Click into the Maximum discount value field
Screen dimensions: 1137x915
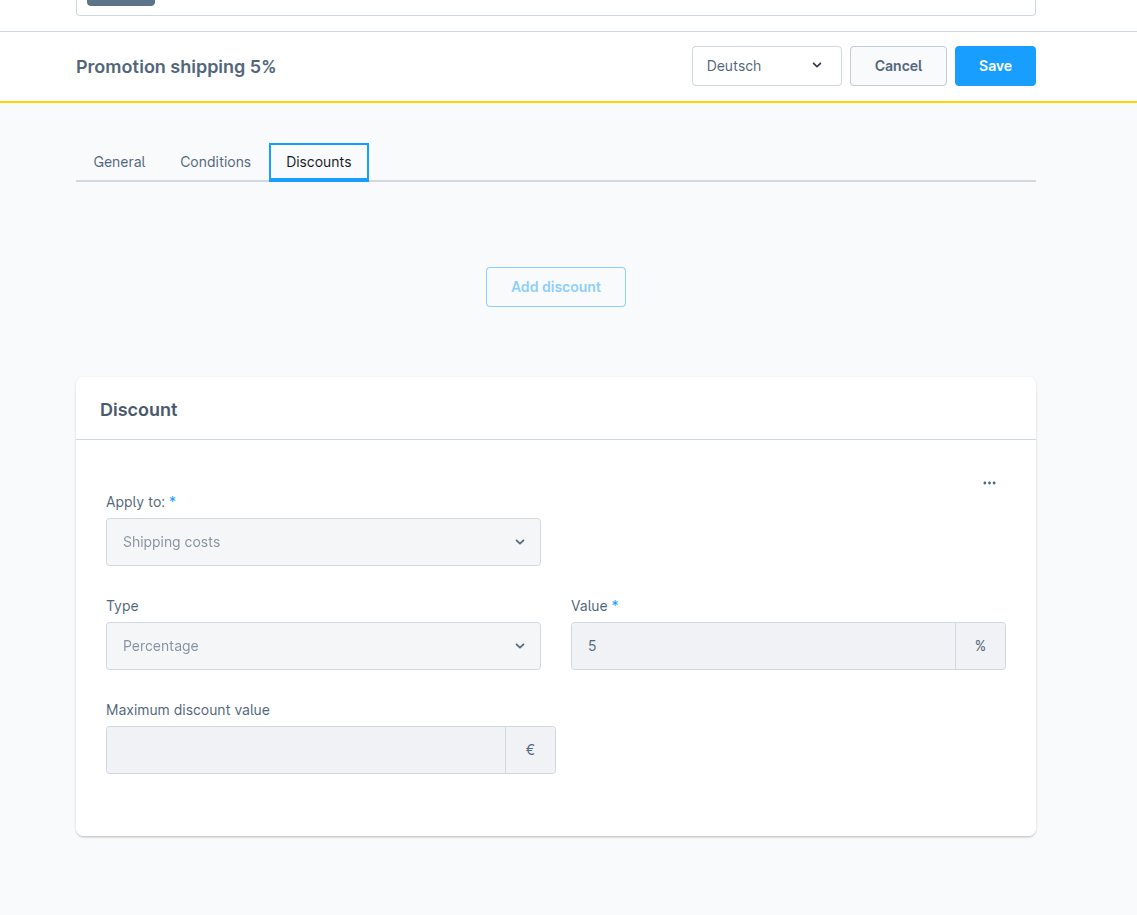[305, 750]
